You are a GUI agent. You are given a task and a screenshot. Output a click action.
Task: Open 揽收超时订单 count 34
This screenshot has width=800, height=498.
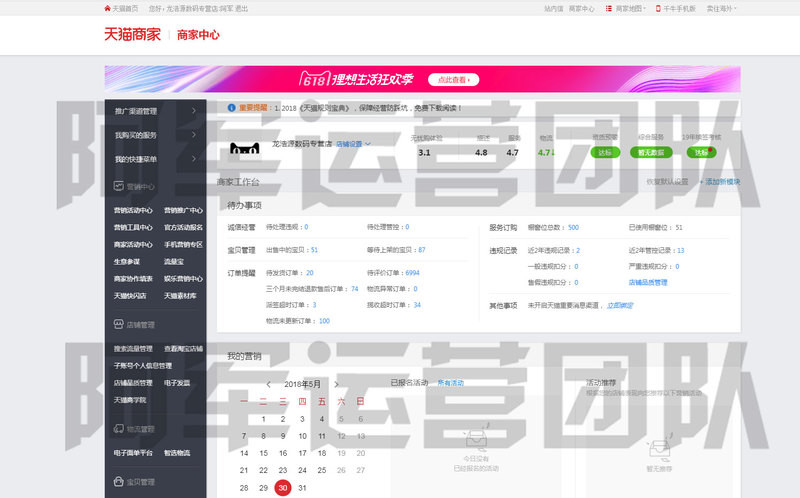417,305
